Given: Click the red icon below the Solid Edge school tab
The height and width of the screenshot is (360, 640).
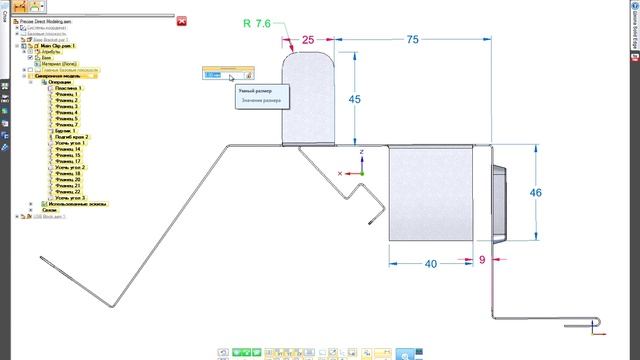Looking at the screenshot, I should pyautogui.click(x=635, y=58).
